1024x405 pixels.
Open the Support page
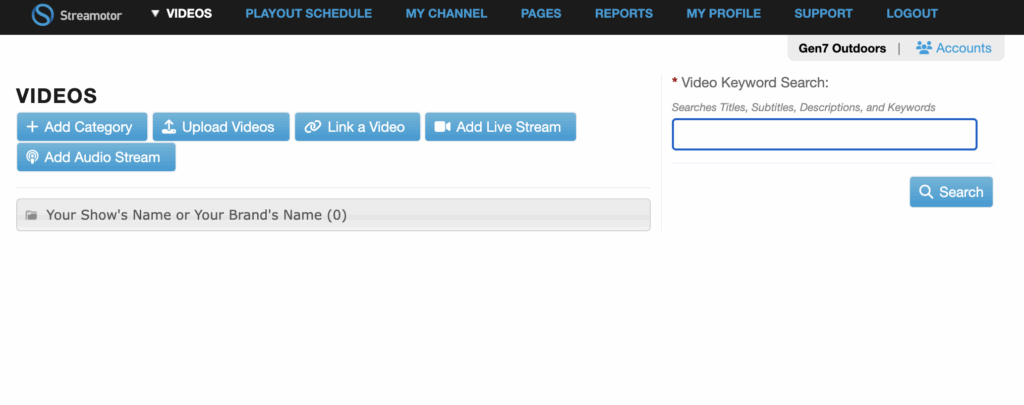[x=823, y=14]
